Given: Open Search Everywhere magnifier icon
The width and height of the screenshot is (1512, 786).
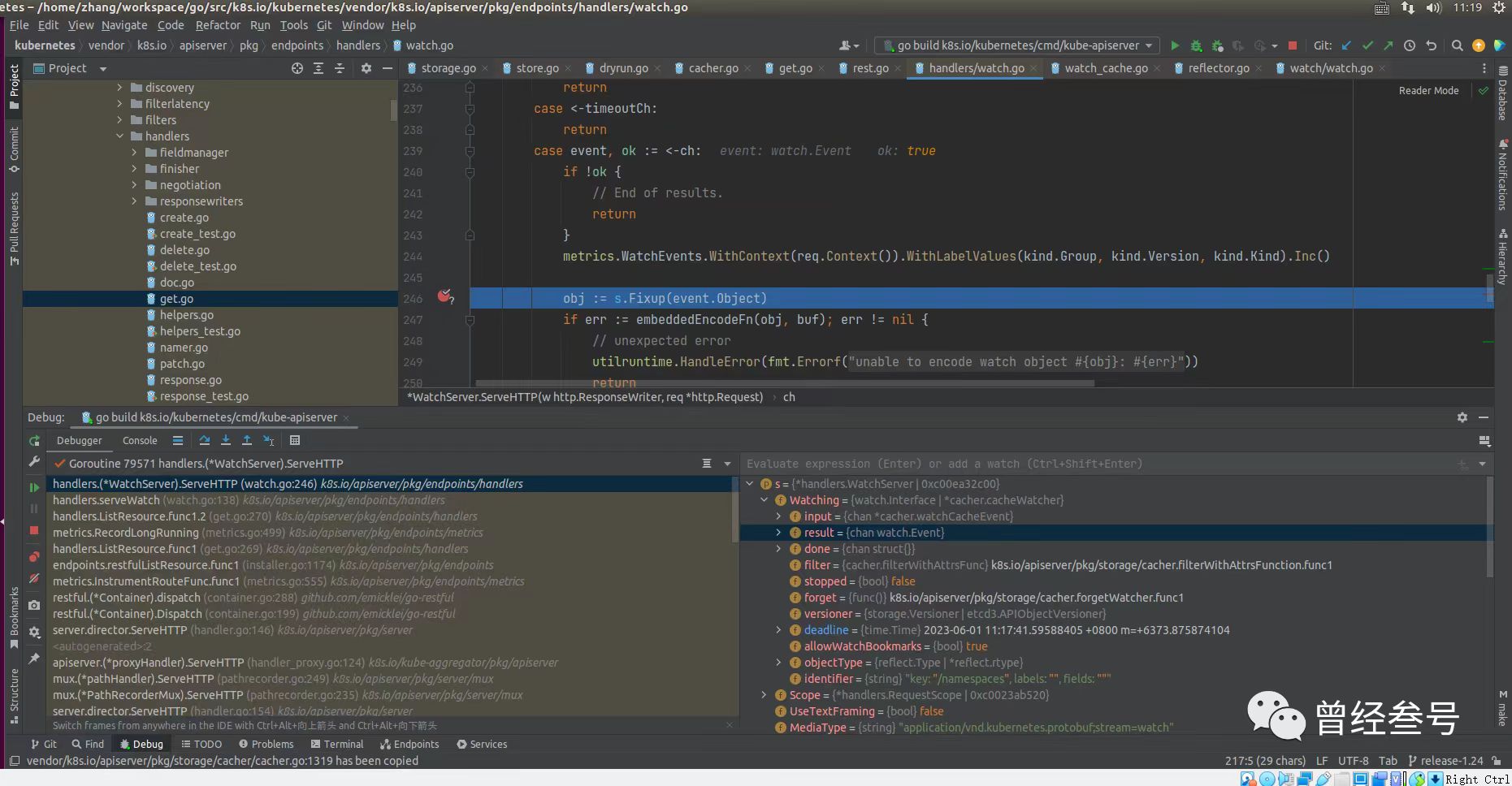Looking at the screenshot, I should [1457, 45].
